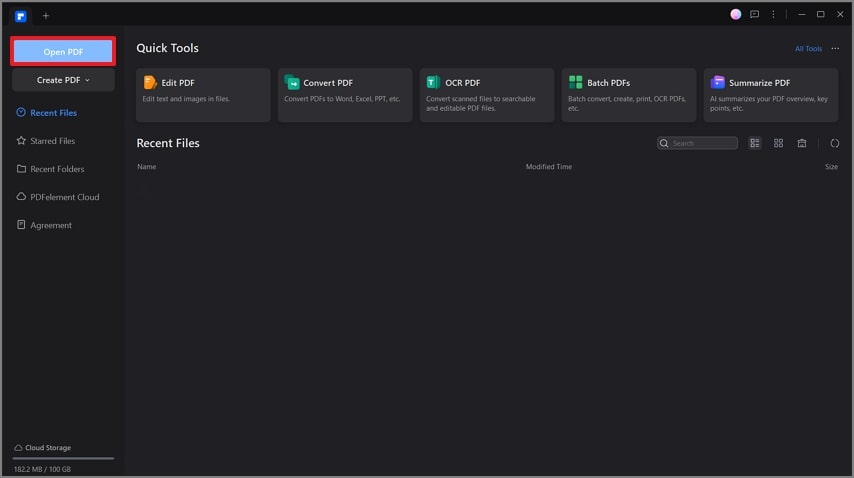Open the Quick Tools more options ellipsis

pos(835,48)
